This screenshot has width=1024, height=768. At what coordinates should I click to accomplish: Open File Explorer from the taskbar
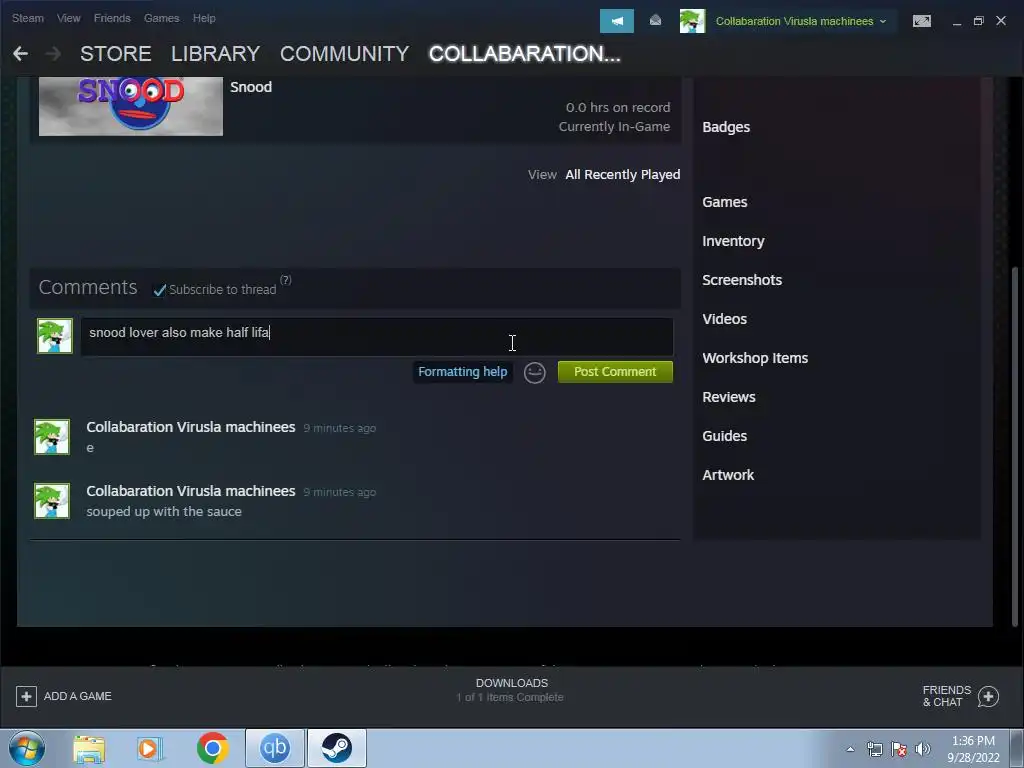pos(89,748)
